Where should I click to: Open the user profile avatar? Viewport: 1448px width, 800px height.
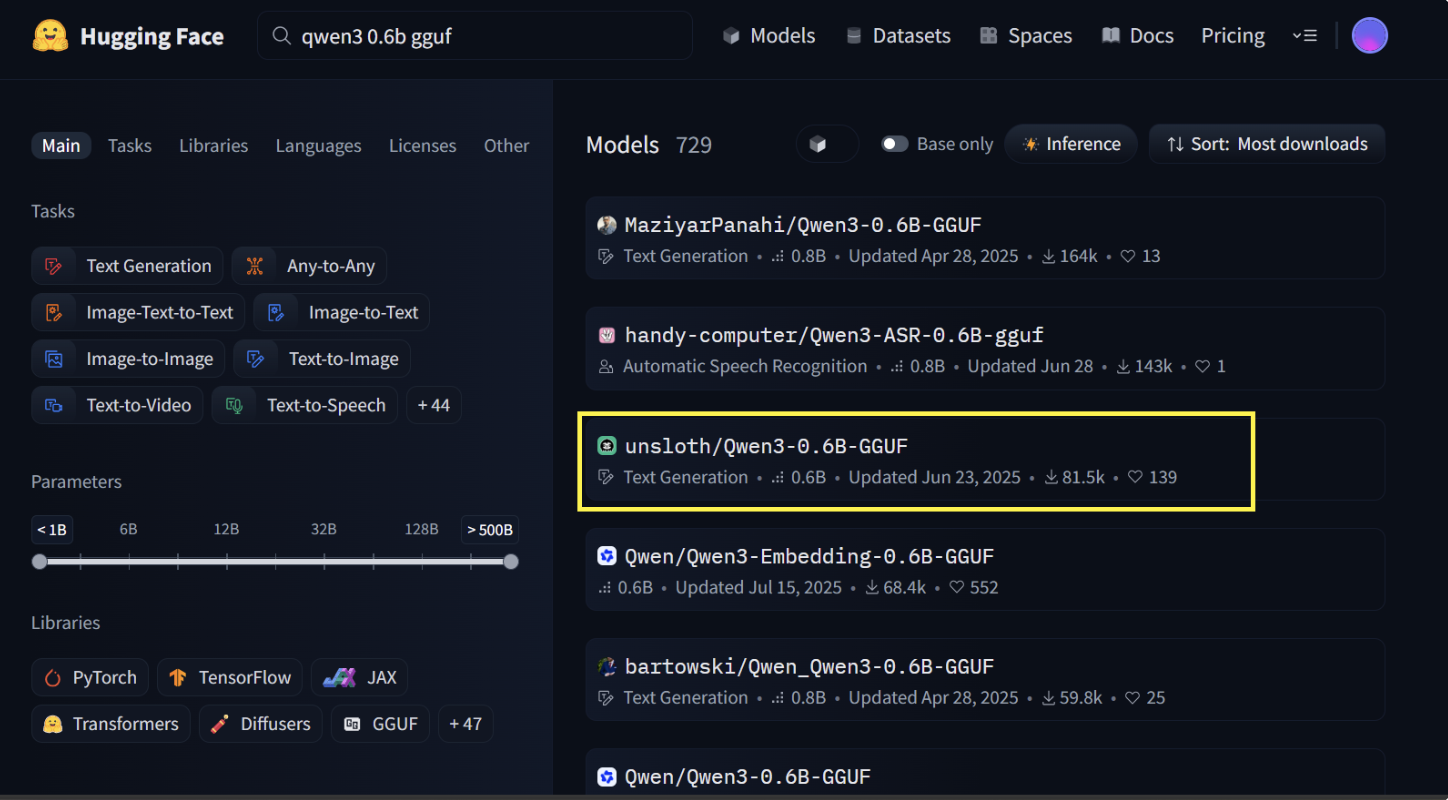(x=1369, y=36)
